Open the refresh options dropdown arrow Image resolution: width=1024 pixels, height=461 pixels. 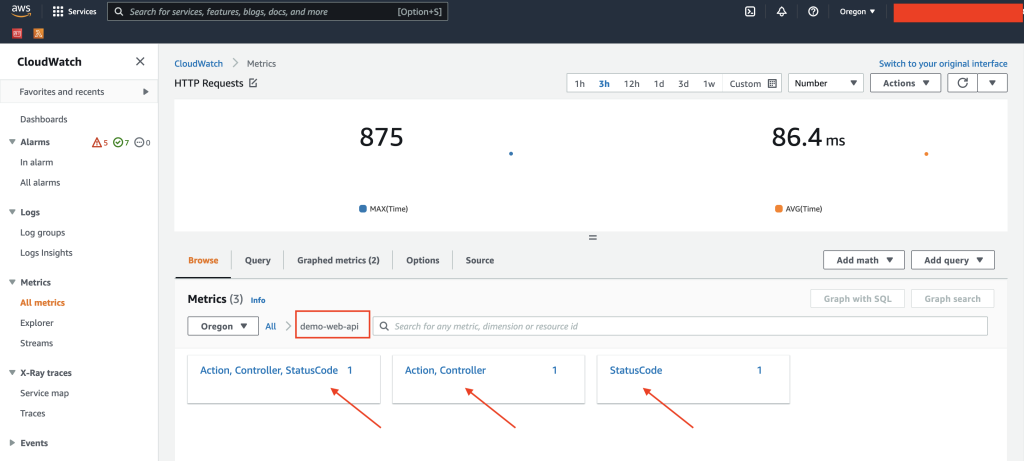[x=993, y=83]
